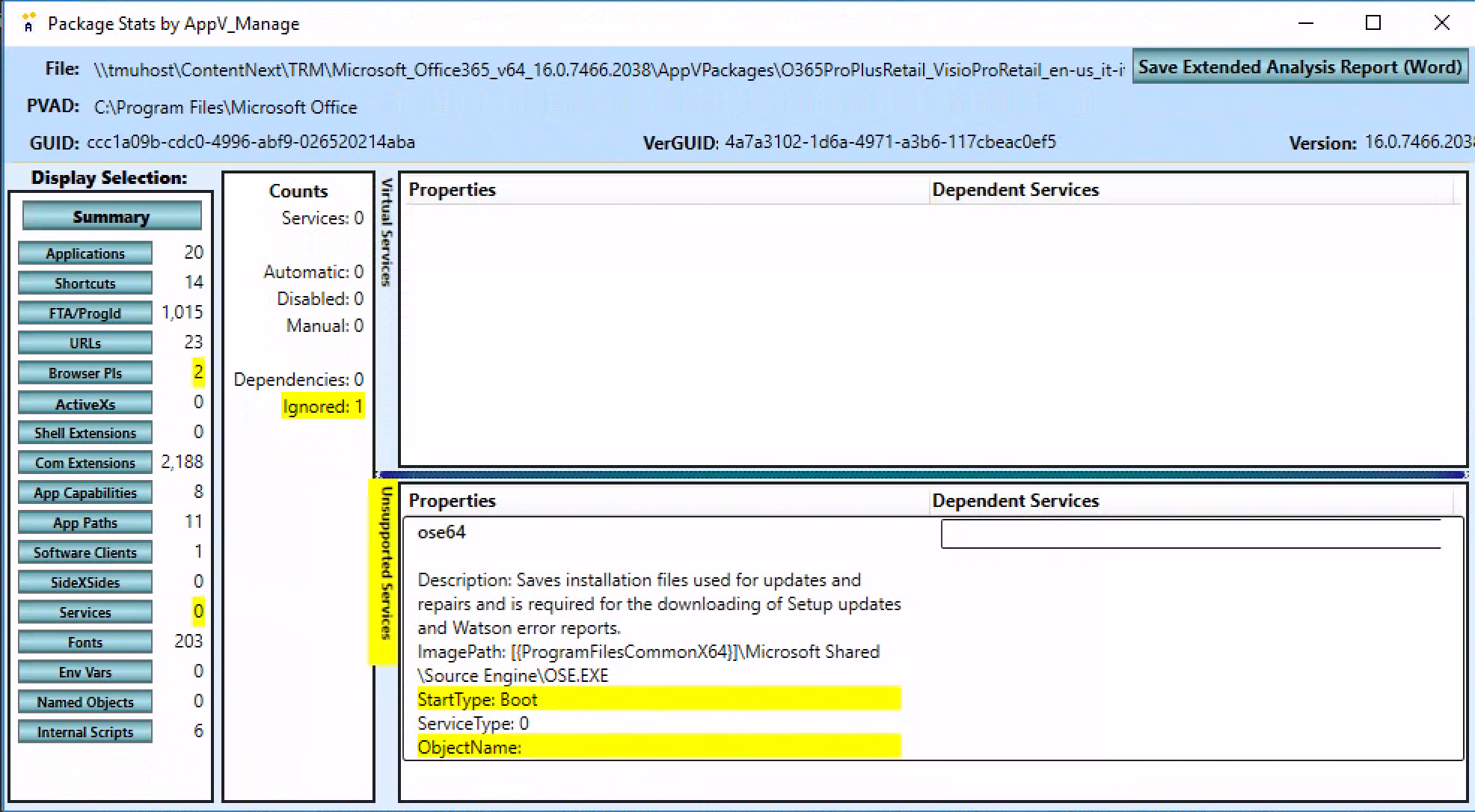This screenshot has height=812, width=1475.
Task: Select the ActiveXs button
Action: coord(85,404)
